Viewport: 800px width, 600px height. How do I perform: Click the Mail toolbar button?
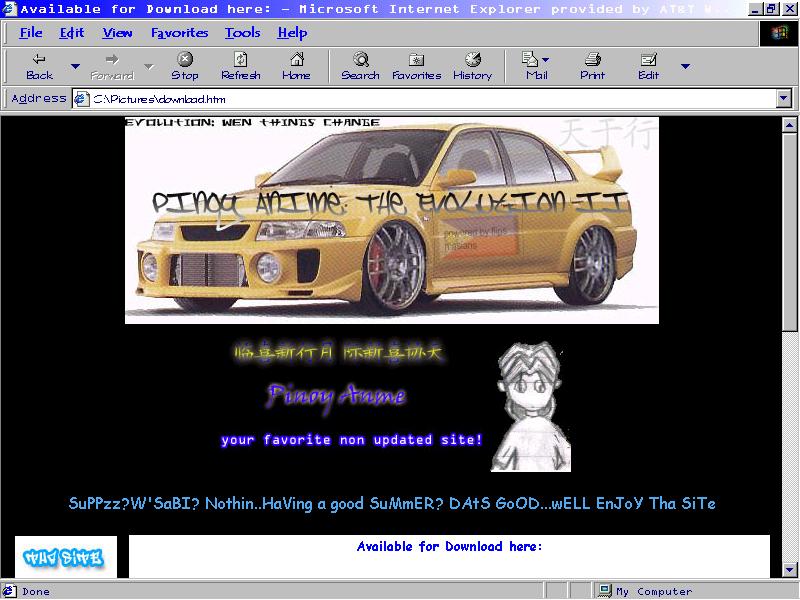pos(532,66)
